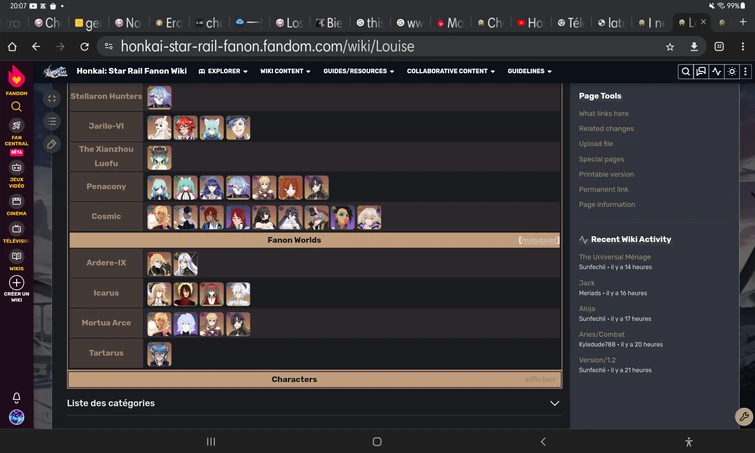
Task: Select first Jarilo-VI character portrait
Action: click(159, 128)
